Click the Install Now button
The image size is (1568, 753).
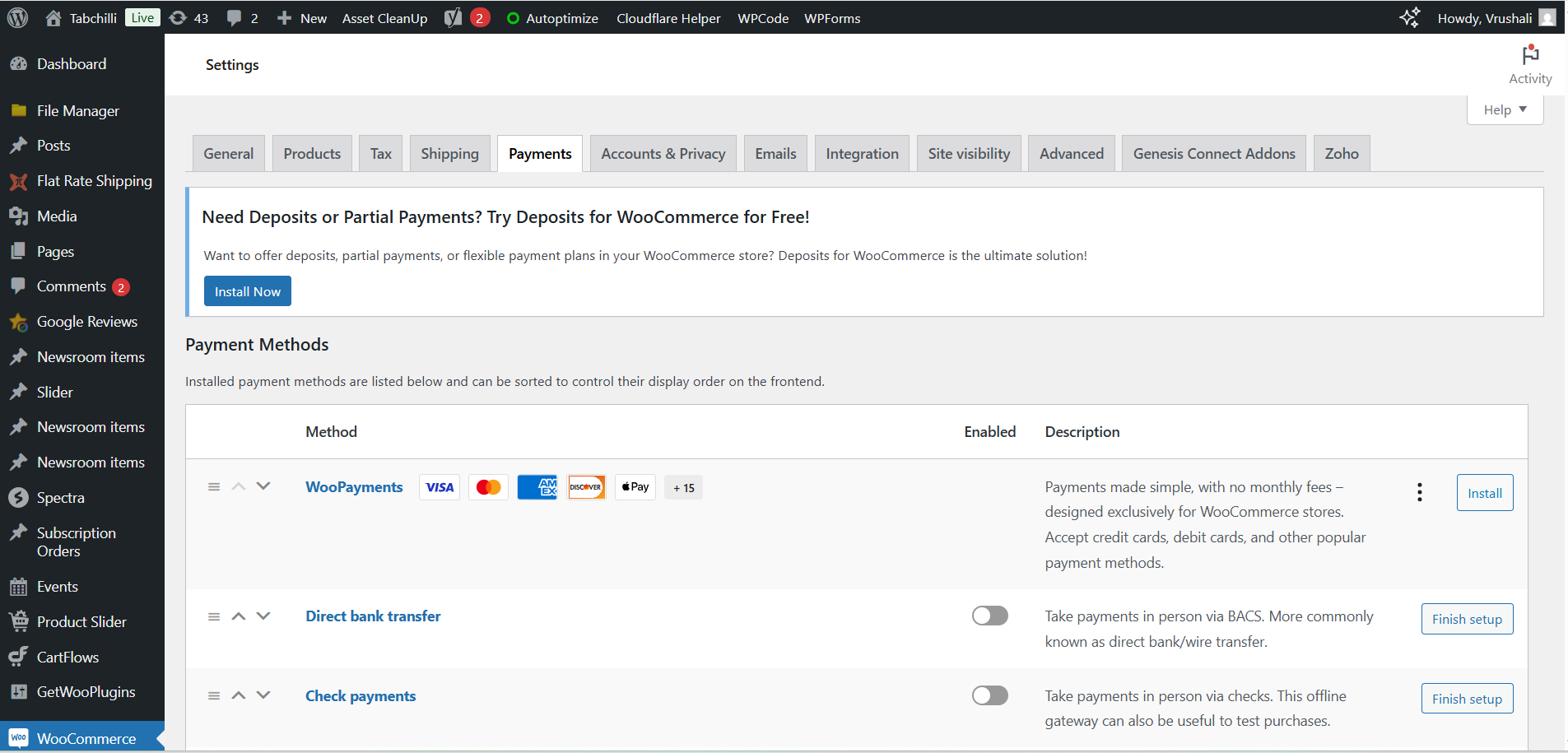(247, 291)
